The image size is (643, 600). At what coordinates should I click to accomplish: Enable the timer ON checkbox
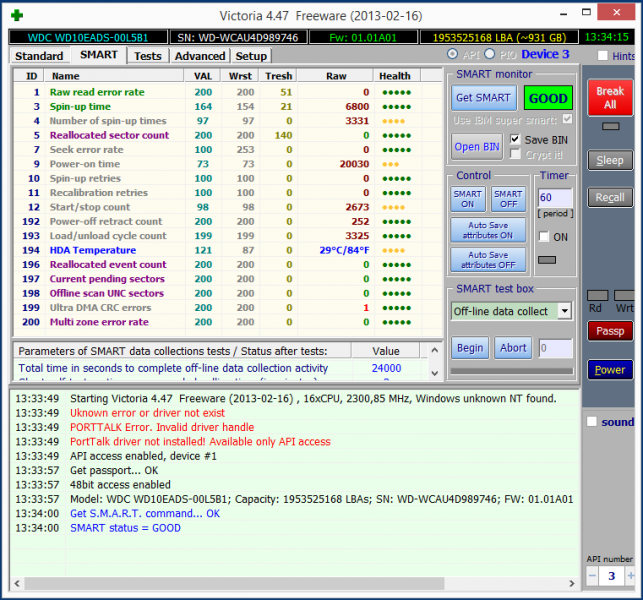(x=544, y=237)
